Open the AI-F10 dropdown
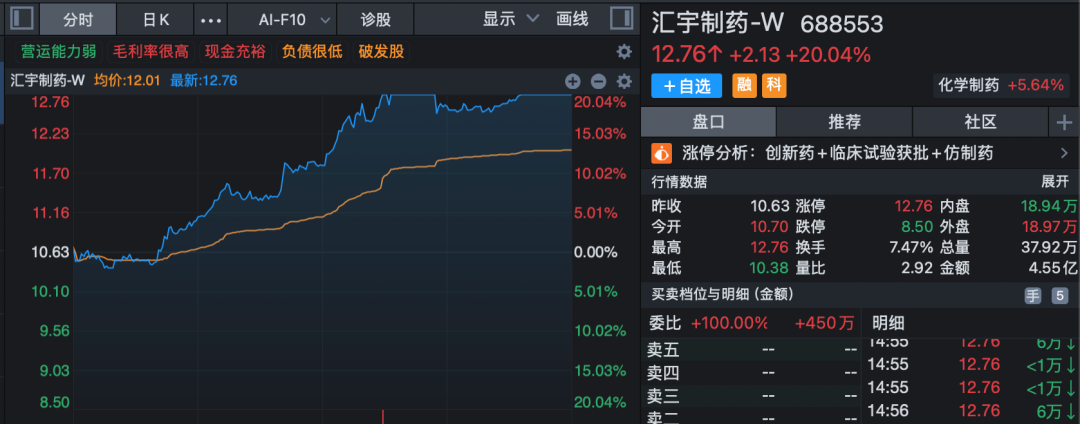 coord(282,20)
